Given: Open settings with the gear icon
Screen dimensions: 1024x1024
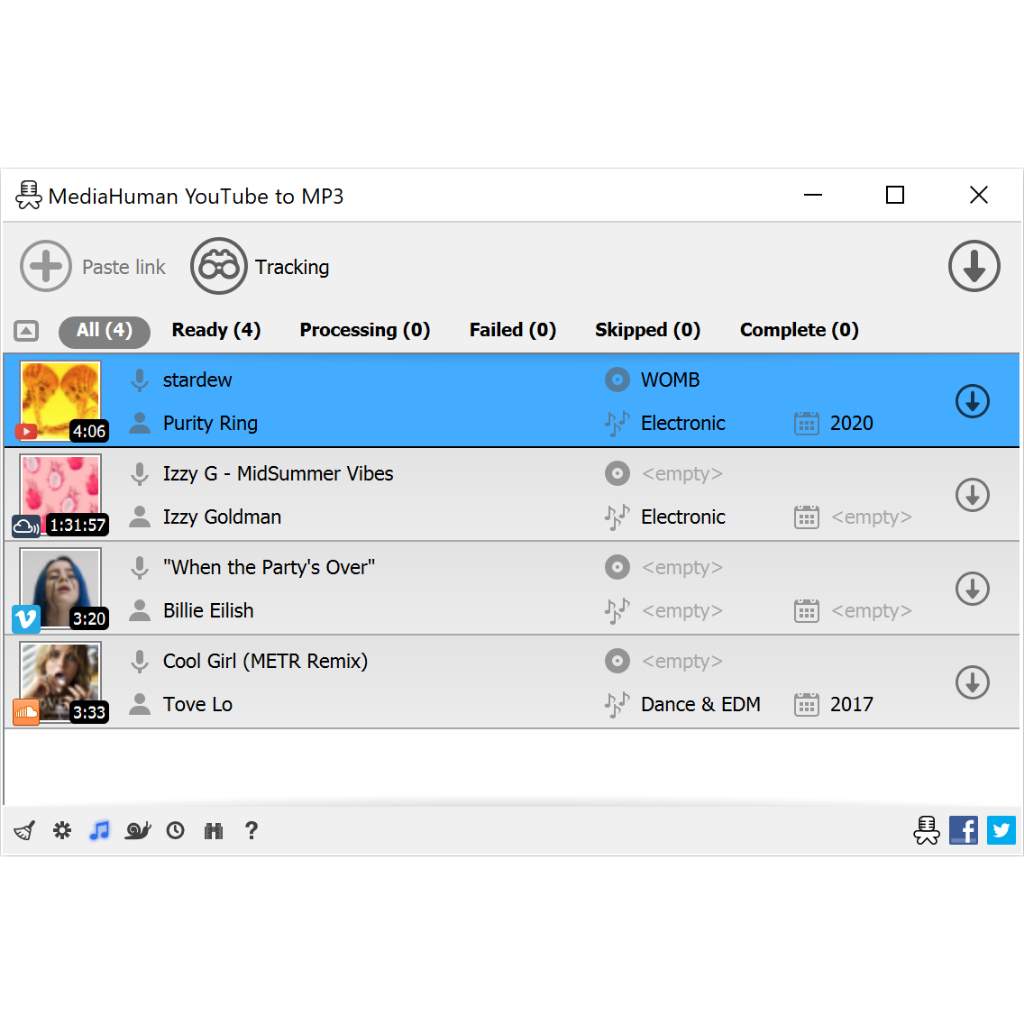Looking at the screenshot, I should point(62,831).
